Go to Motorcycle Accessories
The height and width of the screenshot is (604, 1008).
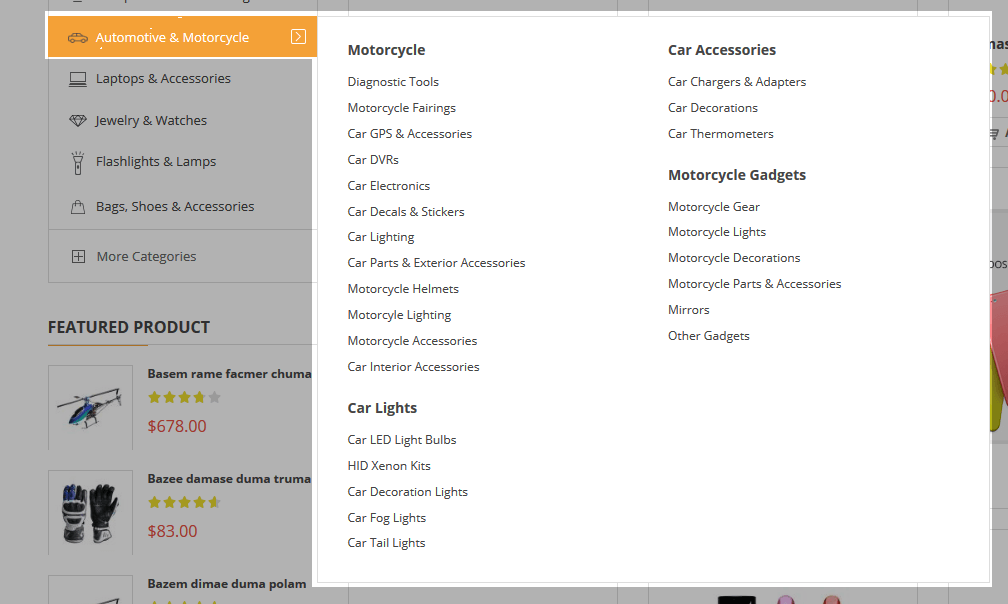412,341
